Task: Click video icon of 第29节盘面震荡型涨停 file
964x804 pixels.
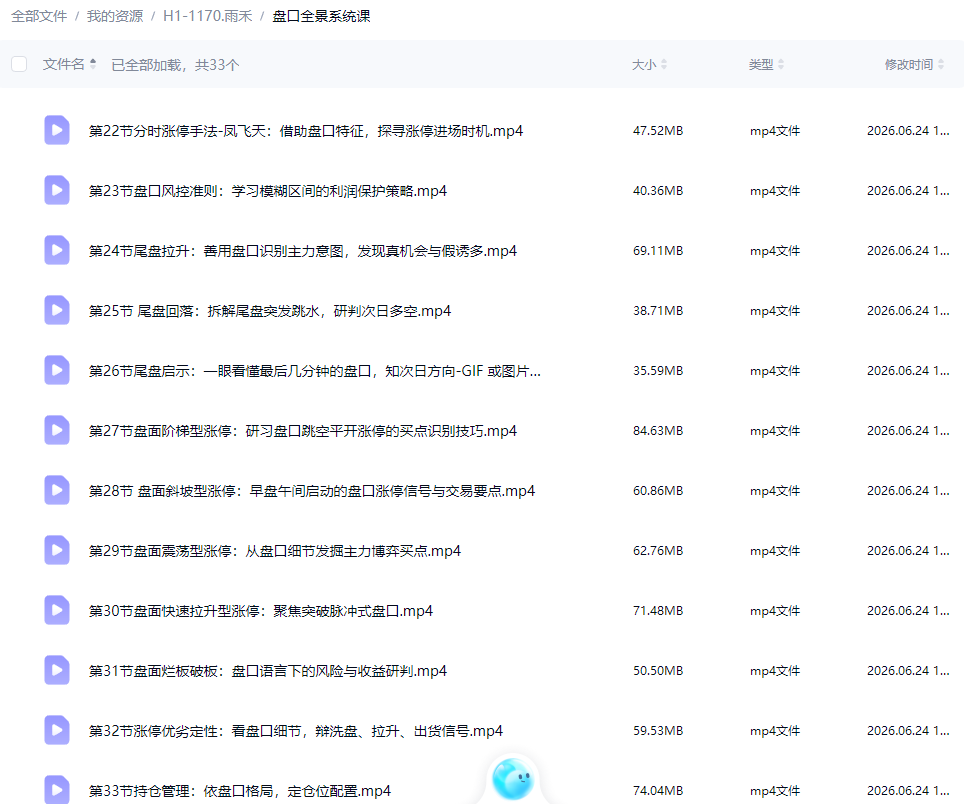Action: coord(57,551)
